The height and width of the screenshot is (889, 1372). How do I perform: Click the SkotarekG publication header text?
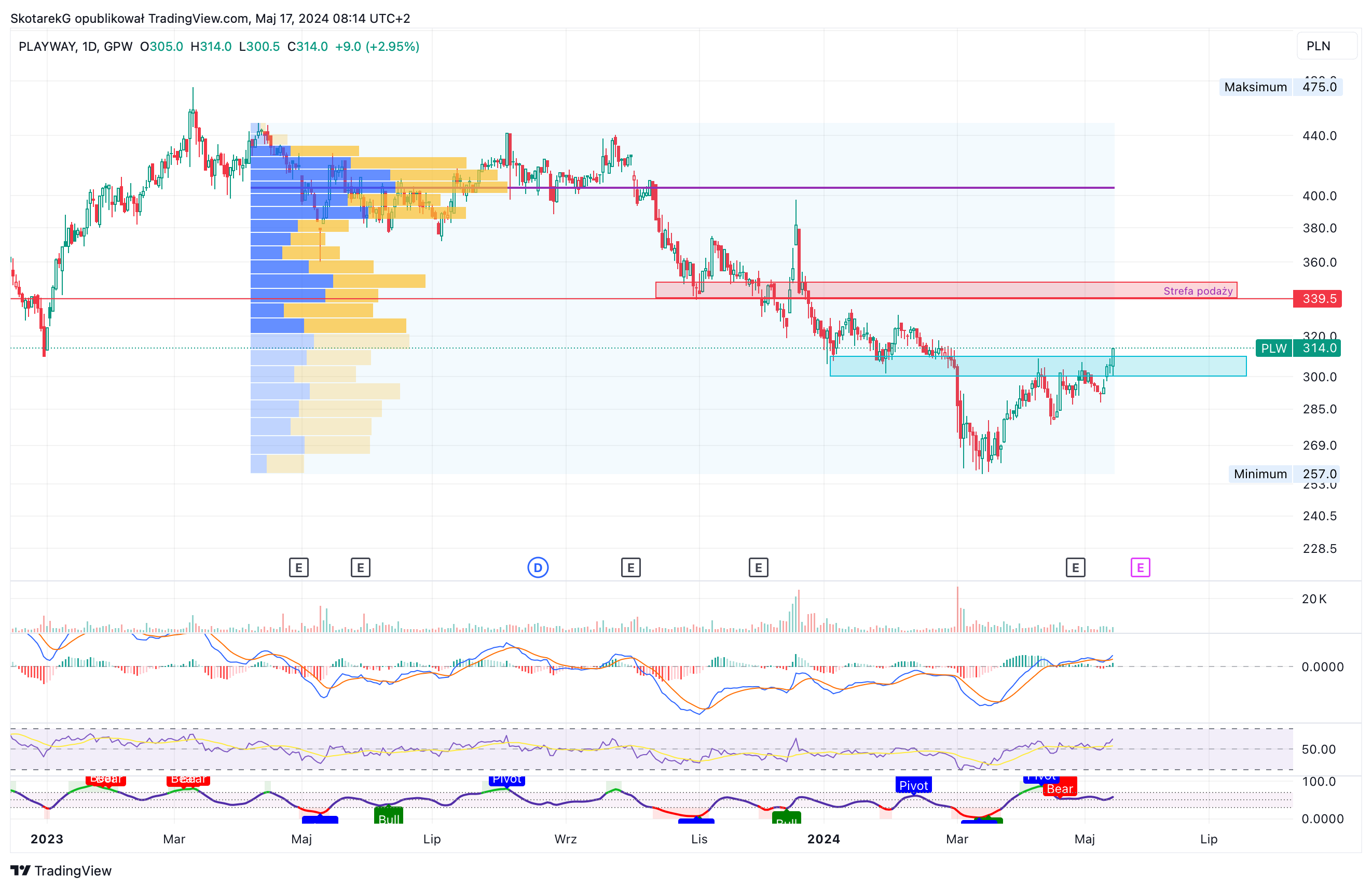210,19
